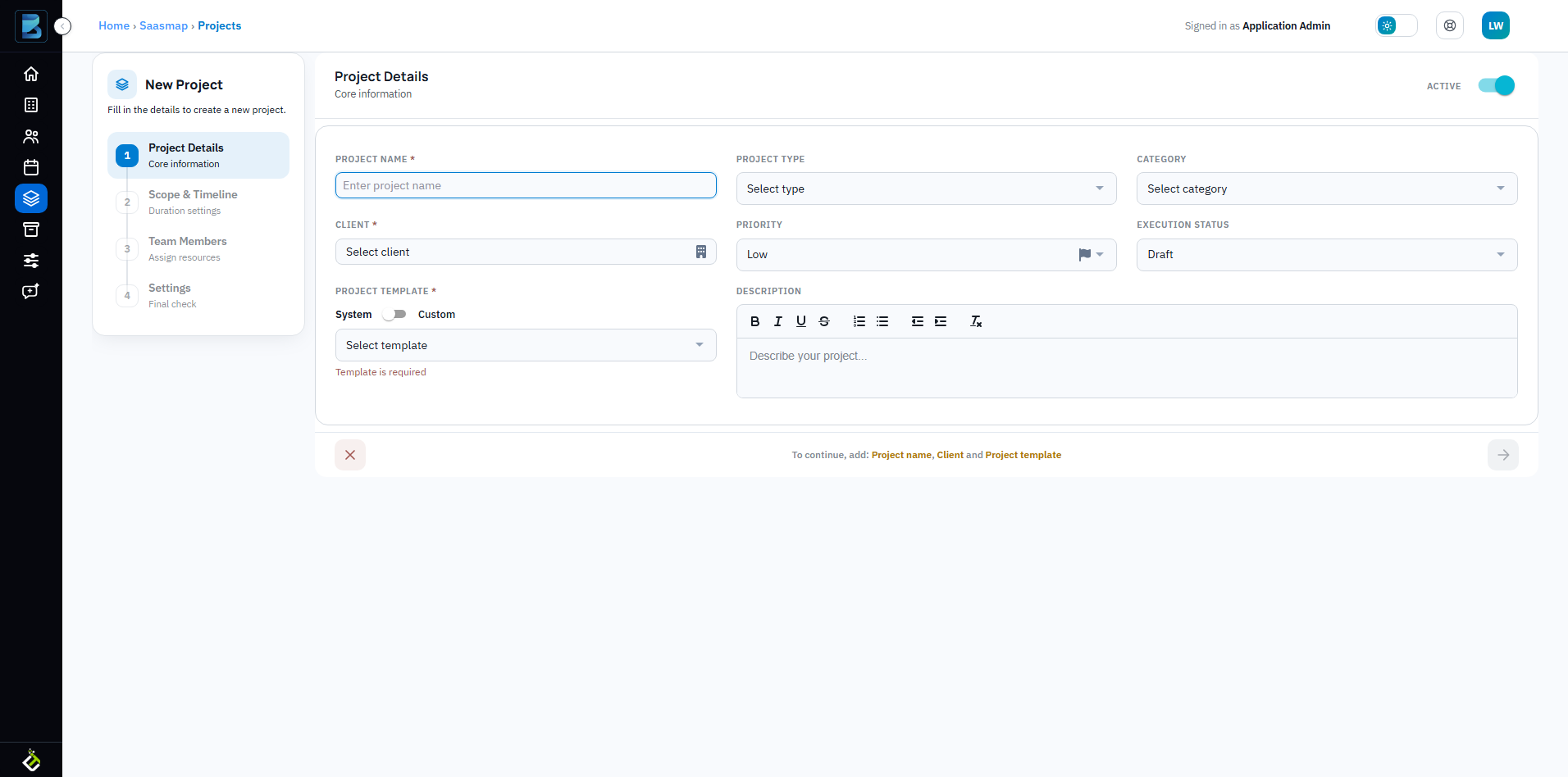Open the sliders settings sidebar icon
This screenshot has width=1568, height=777.
[31, 261]
